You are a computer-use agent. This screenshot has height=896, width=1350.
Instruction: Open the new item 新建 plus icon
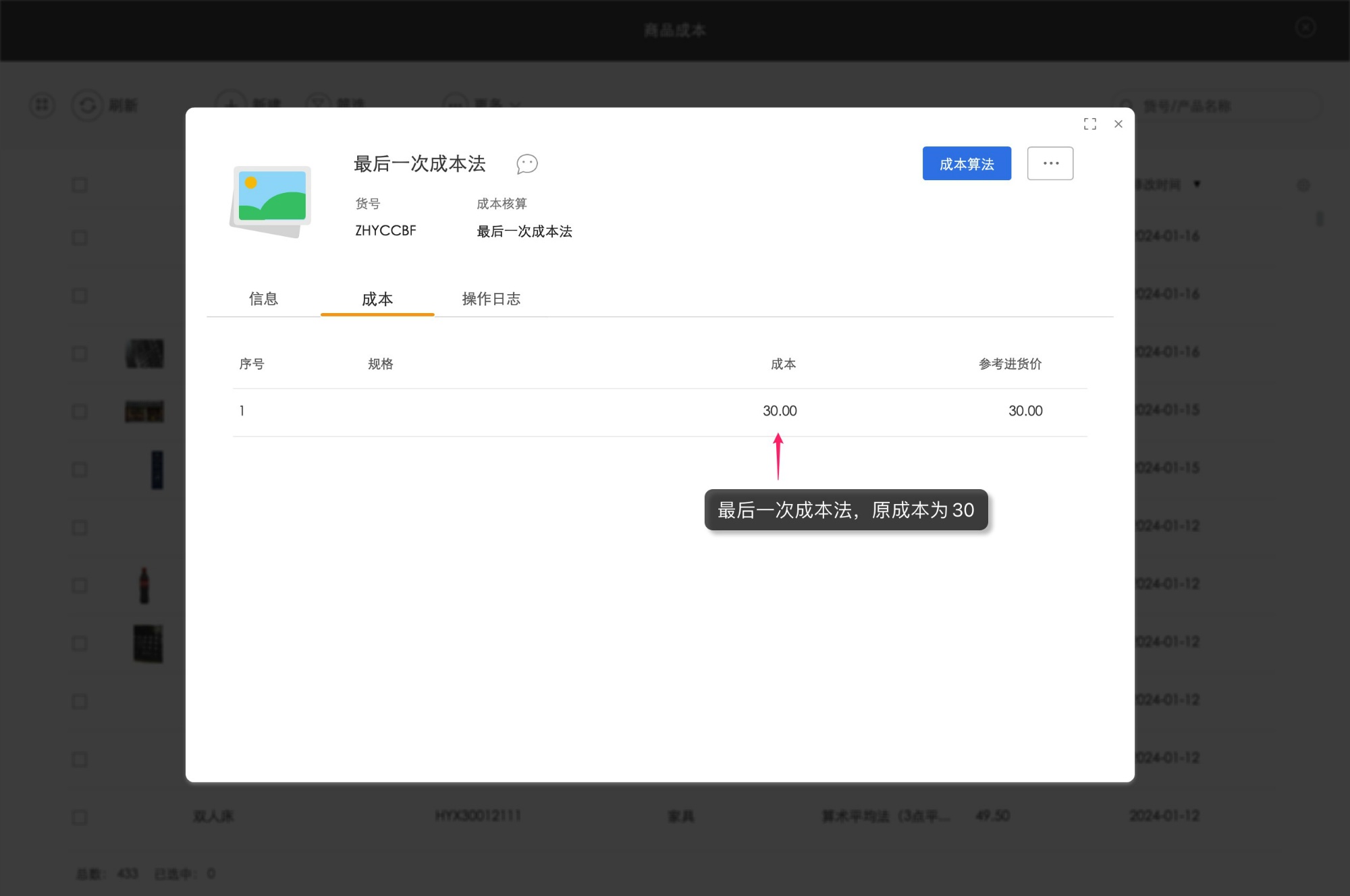pyautogui.click(x=232, y=105)
